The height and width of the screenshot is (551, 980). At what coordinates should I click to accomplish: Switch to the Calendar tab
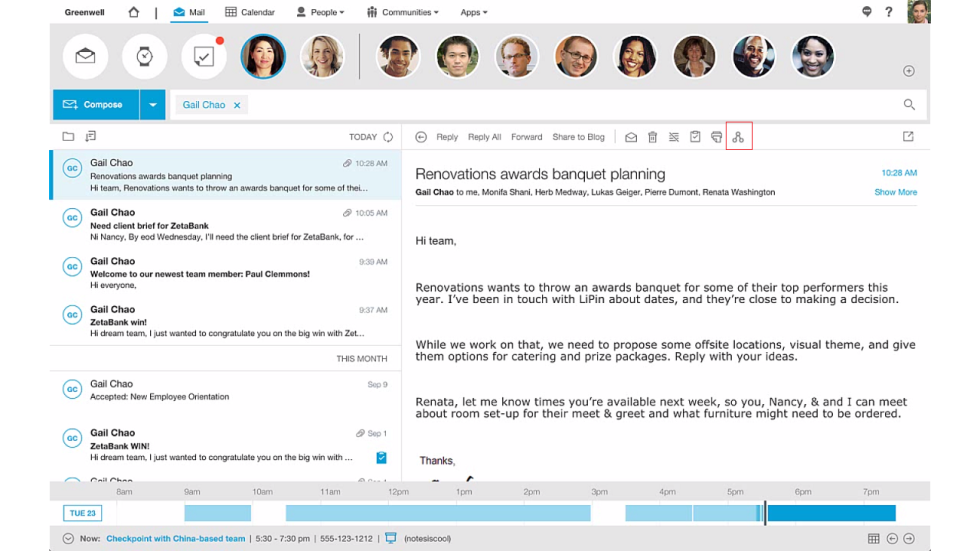pyautogui.click(x=250, y=12)
